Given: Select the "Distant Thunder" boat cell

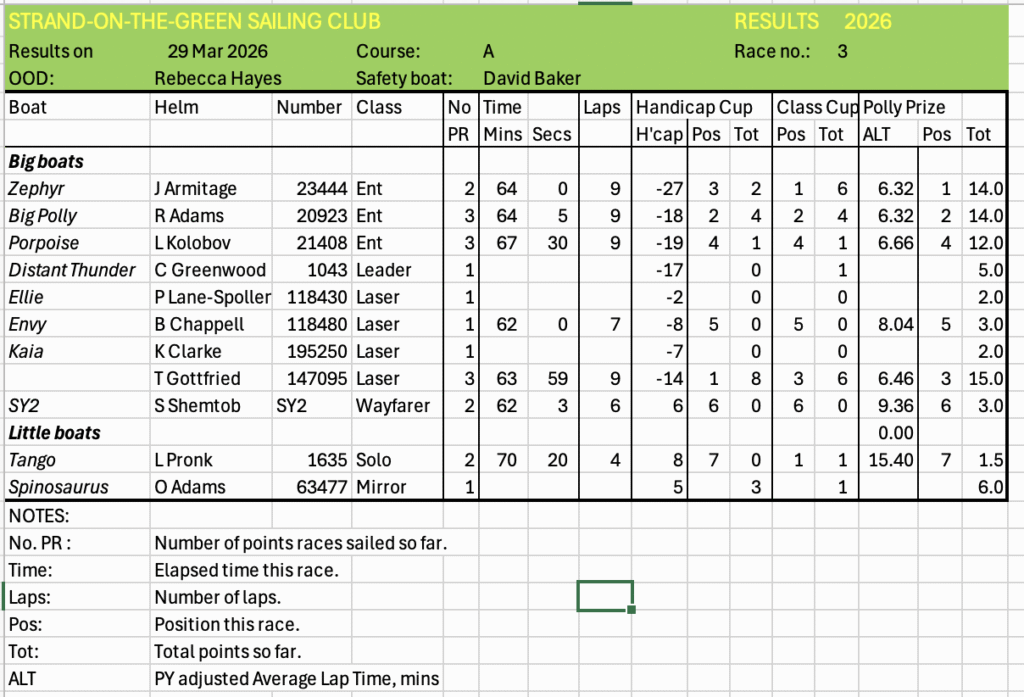Looking at the screenshot, I should 72,270.
